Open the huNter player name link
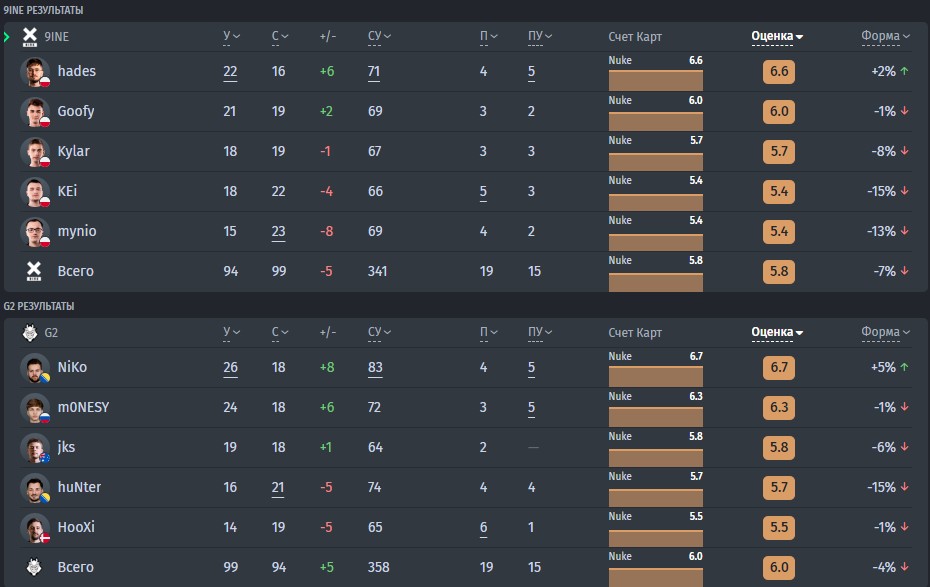The height and width of the screenshot is (587, 930). pyautogui.click(x=79, y=487)
